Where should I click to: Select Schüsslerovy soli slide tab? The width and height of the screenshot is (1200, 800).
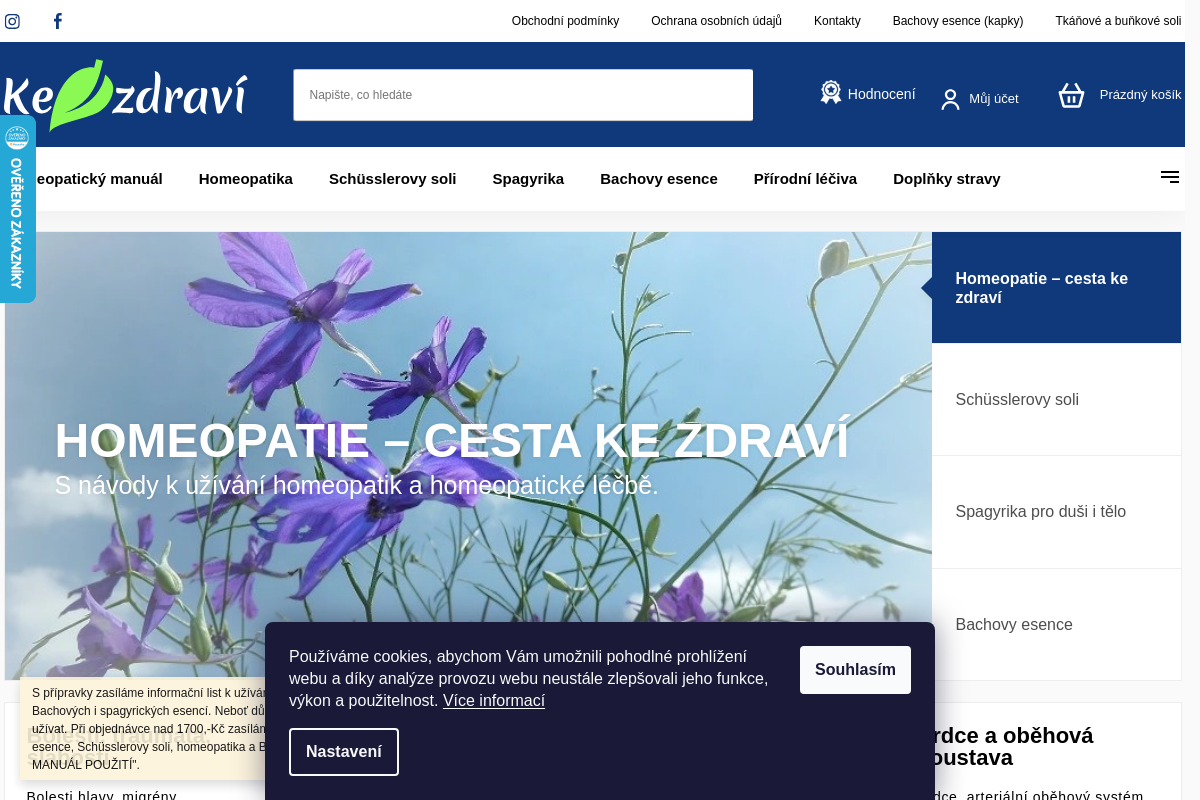tap(1056, 400)
